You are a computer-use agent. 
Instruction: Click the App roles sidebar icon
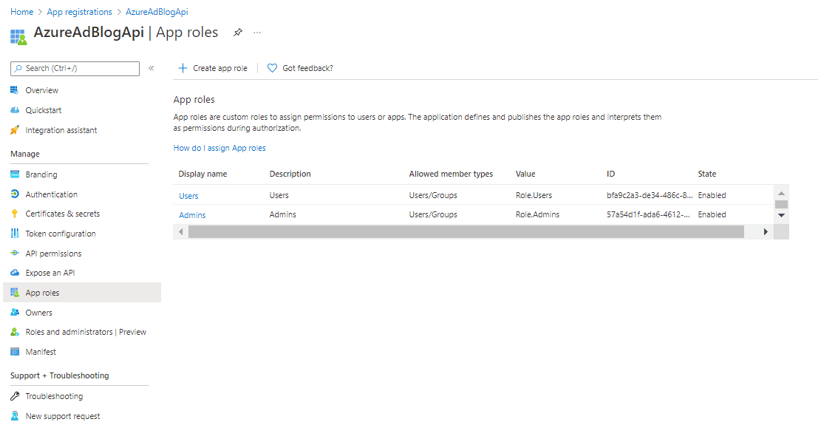15,292
